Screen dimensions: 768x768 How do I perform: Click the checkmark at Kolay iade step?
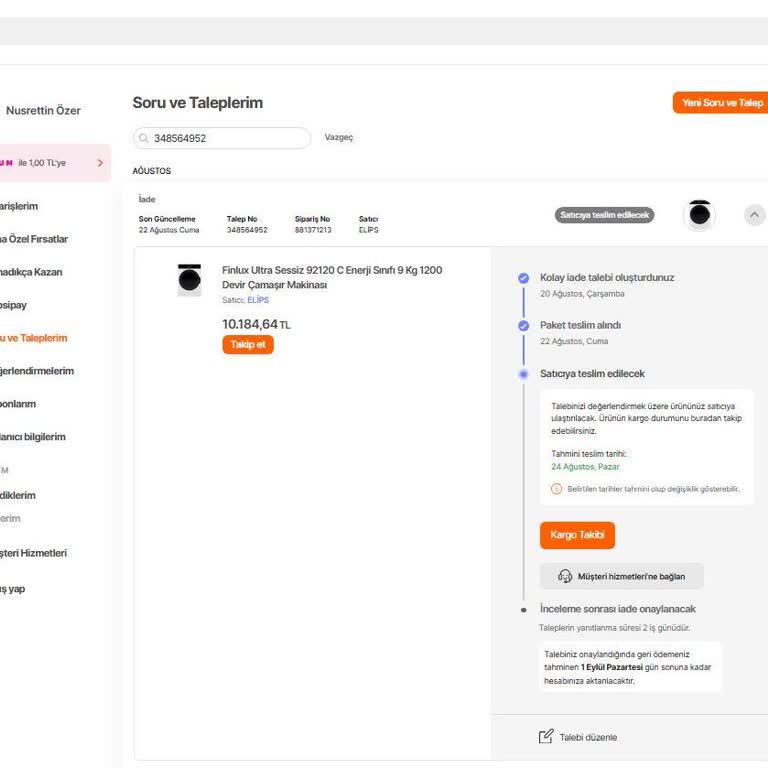point(523,278)
